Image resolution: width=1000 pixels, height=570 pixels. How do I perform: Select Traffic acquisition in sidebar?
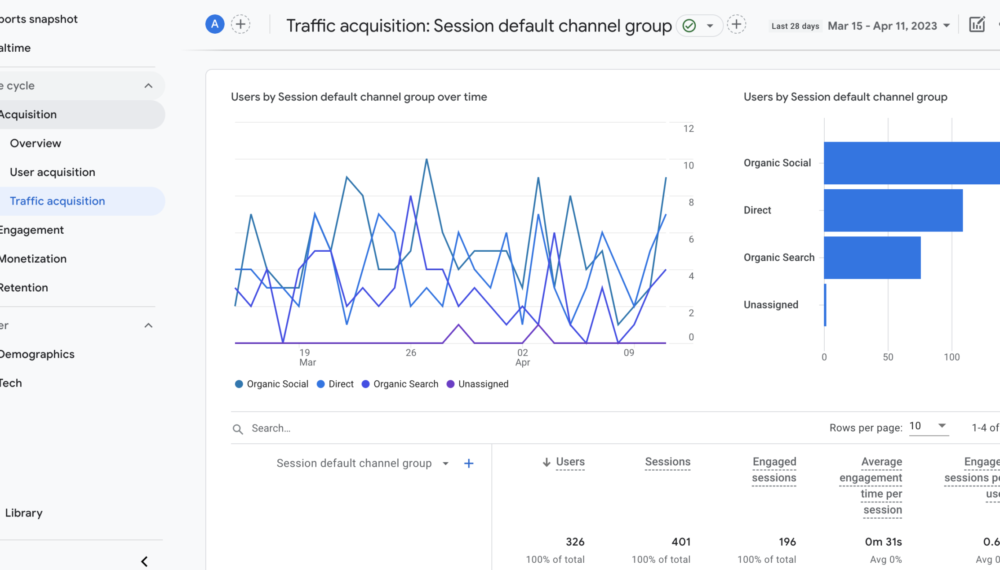coord(82,201)
